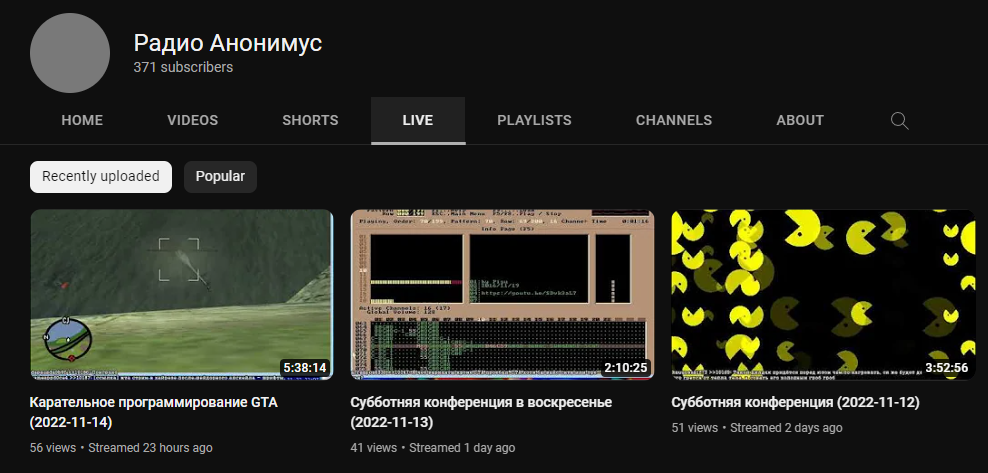Screen dimensions: 988x473
Task: Click '56 views • Streamed 23 hours ago'
Action: pyautogui.click(x=121, y=448)
